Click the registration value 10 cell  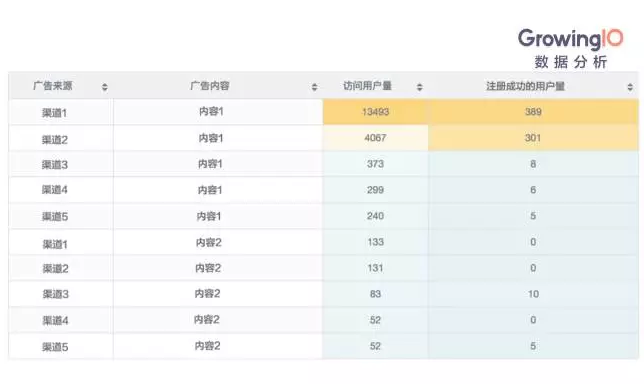[533, 294]
